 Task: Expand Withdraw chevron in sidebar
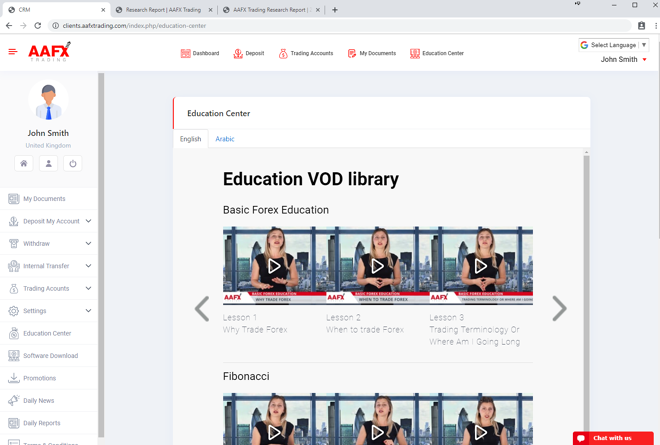coord(88,243)
